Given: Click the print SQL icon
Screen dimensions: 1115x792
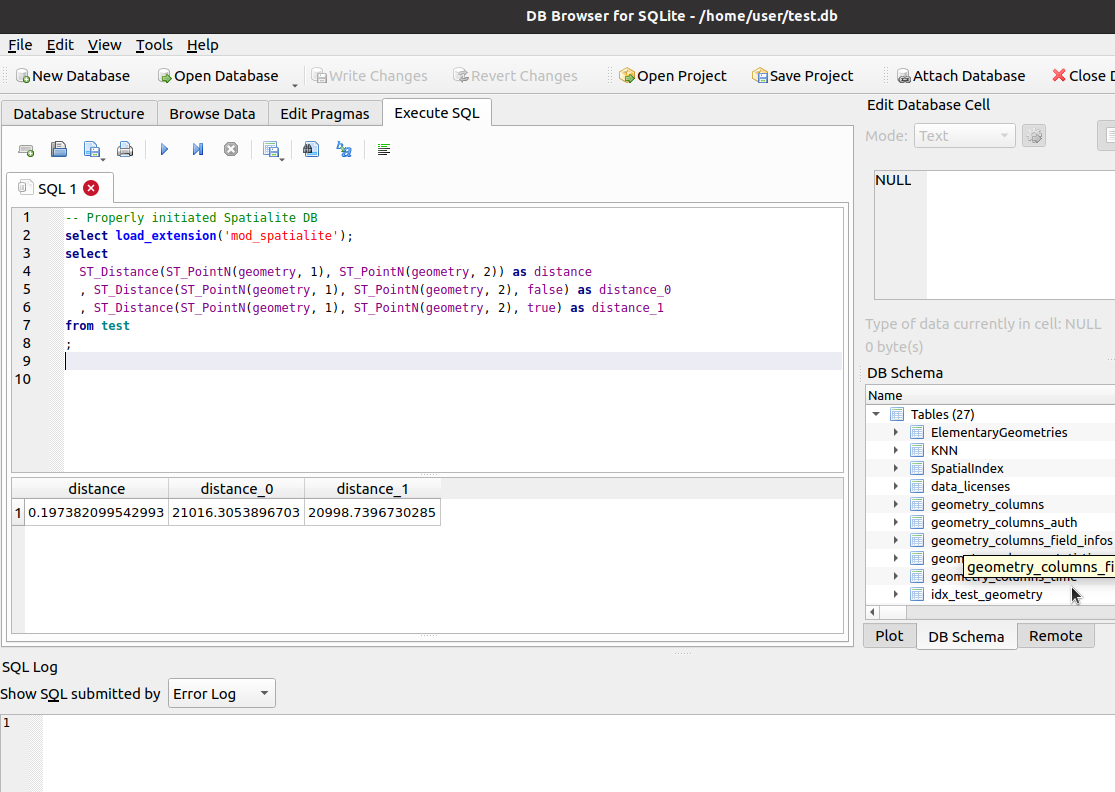Looking at the screenshot, I should (125, 149).
